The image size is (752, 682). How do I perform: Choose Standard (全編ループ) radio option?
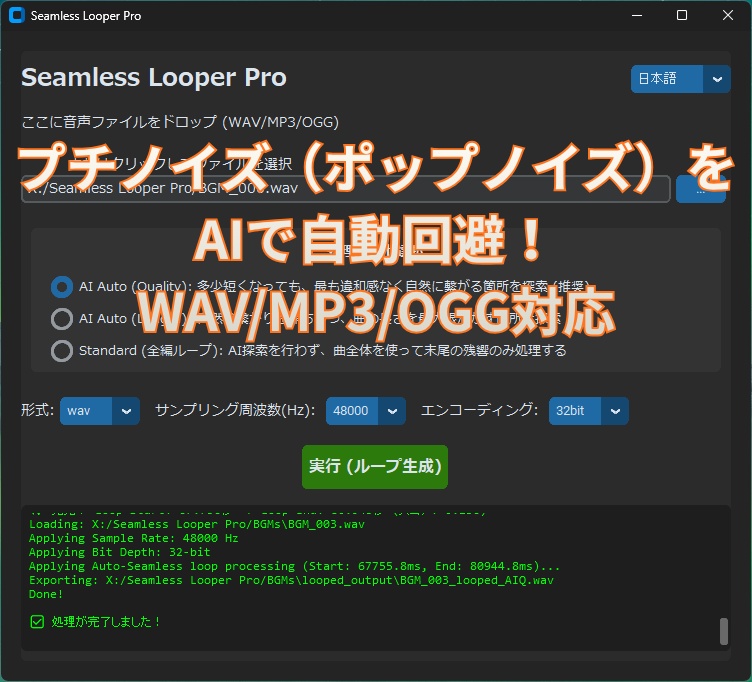coord(62,351)
